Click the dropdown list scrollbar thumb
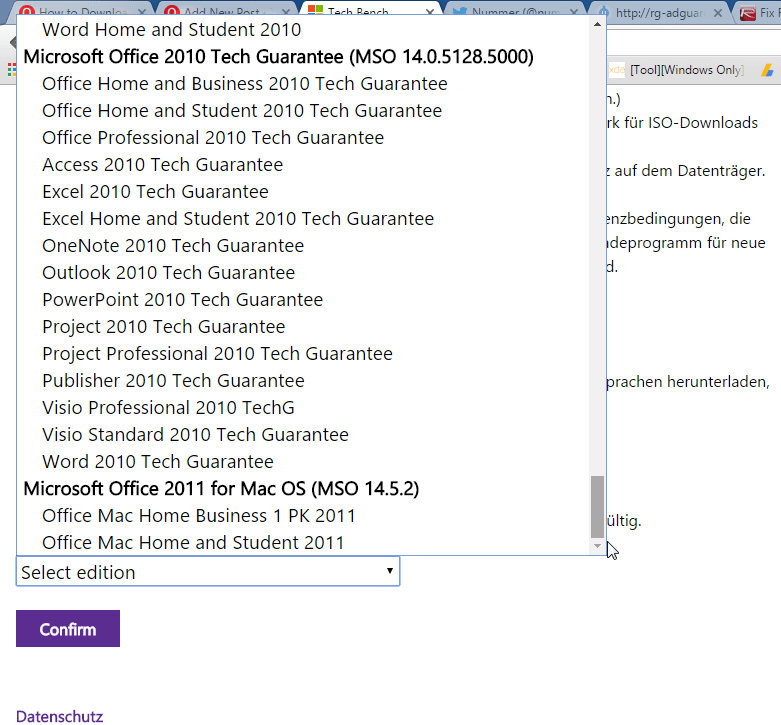This screenshot has height=725, width=781. [x=597, y=507]
